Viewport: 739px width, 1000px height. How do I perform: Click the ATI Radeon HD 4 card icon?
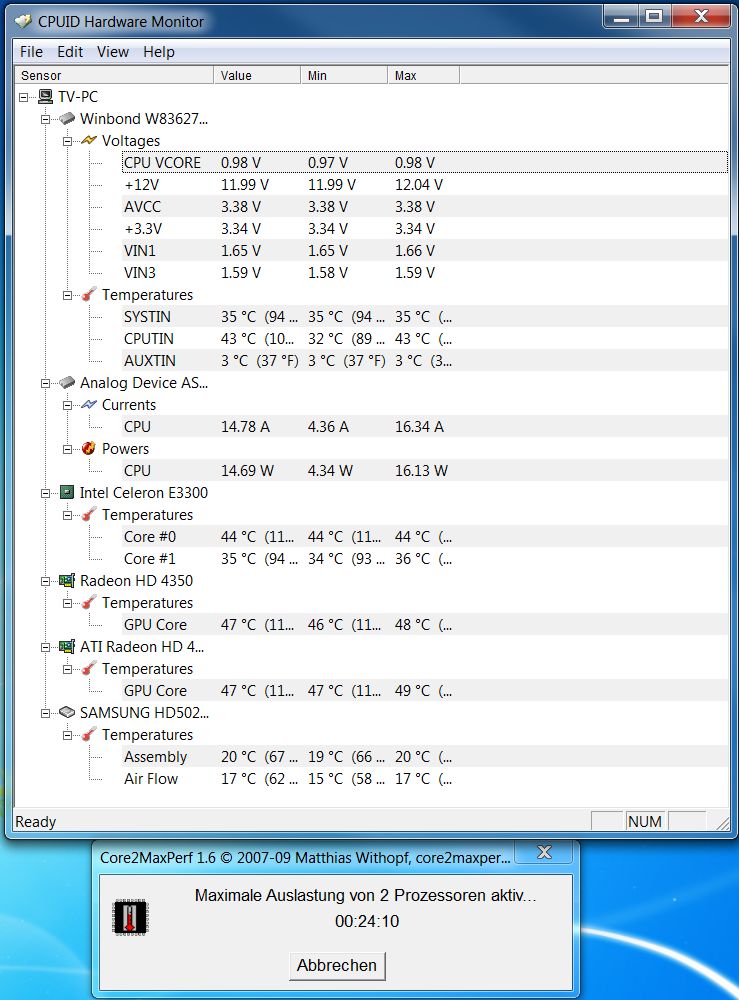click(x=67, y=647)
